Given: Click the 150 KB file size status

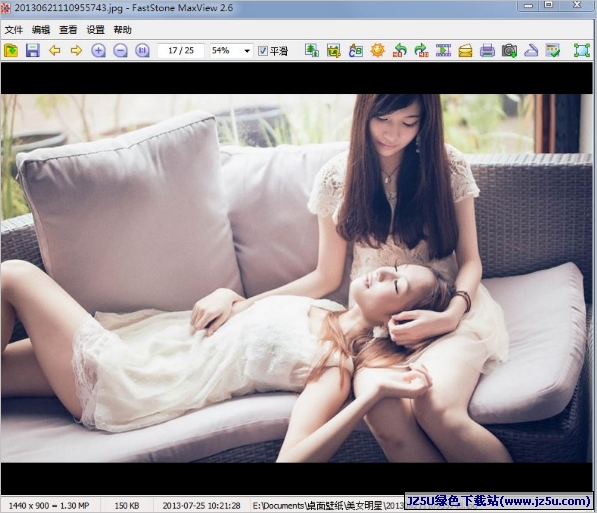Looking at the screenshot, I should pyautogui.click(x=127, y=506).
